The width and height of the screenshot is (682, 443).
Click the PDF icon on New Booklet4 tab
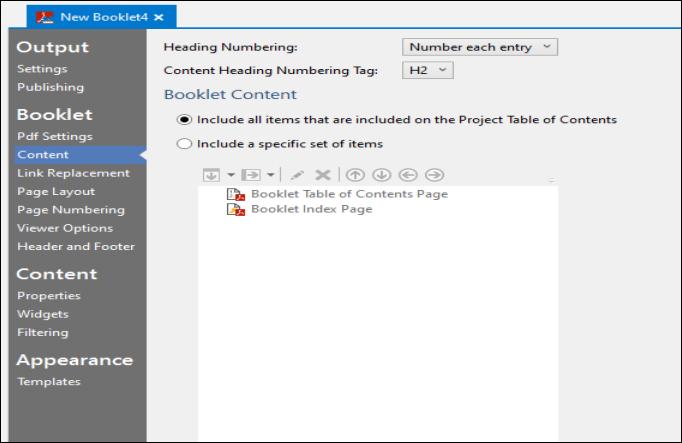[x=45, y=17]
